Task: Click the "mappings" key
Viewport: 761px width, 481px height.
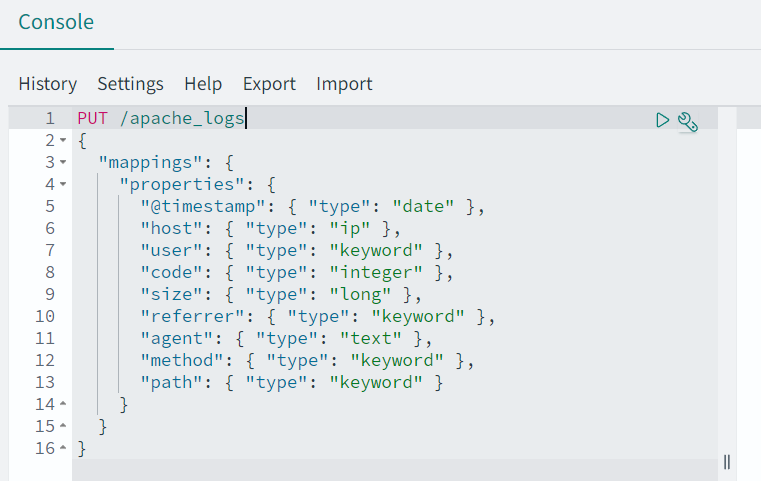Action: 150,162
